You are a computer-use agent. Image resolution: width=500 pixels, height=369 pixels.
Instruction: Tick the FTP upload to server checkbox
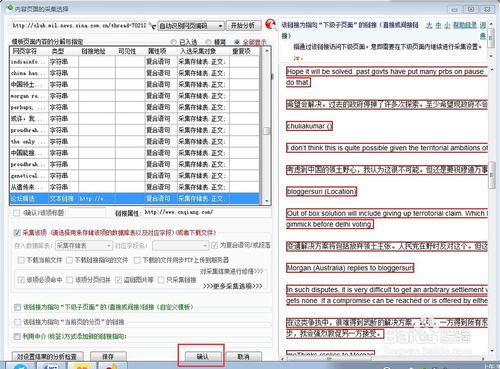[x=137, y=260]
